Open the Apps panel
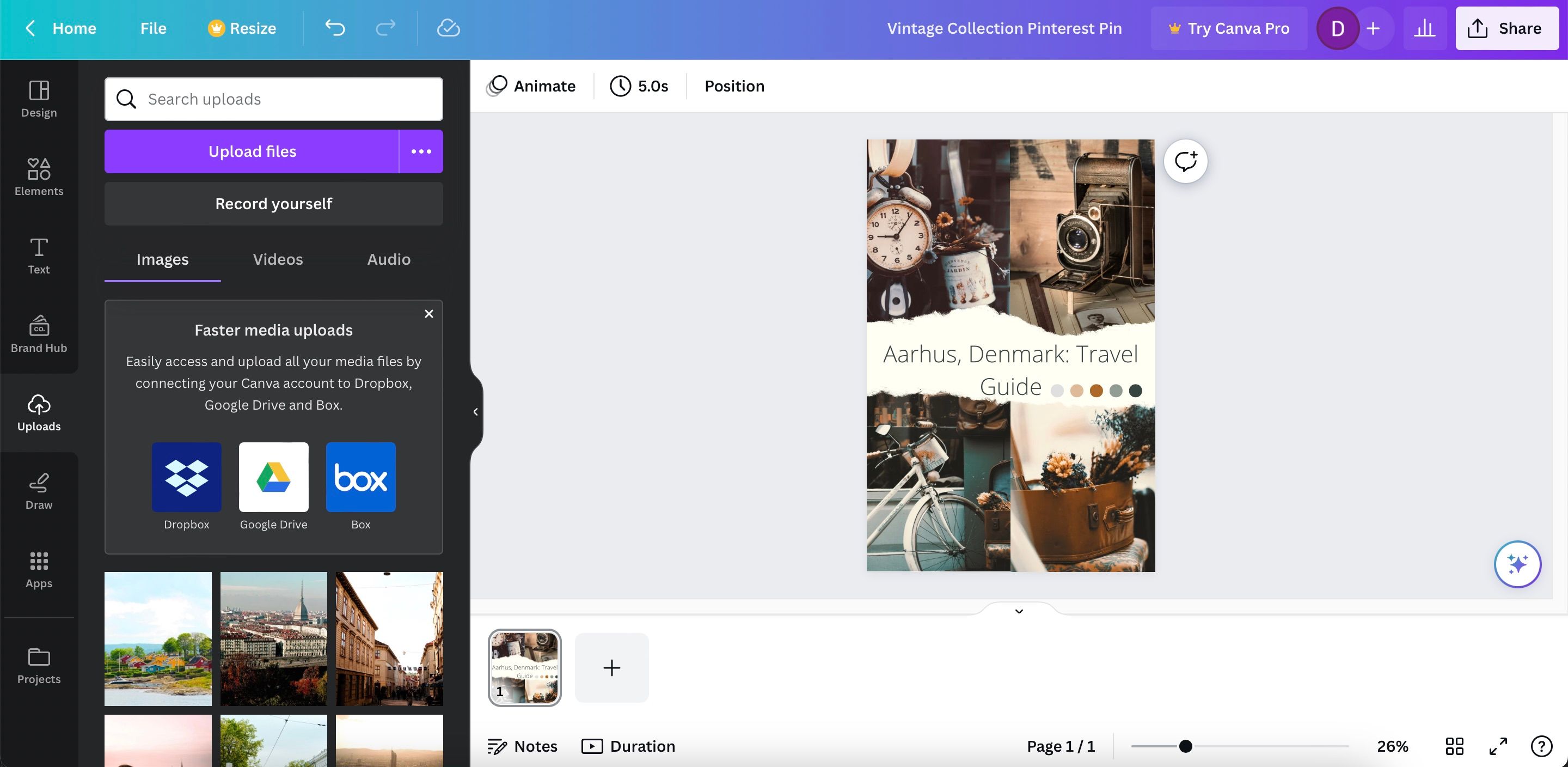Screen dimensions: 1568x767 (38, 570)
